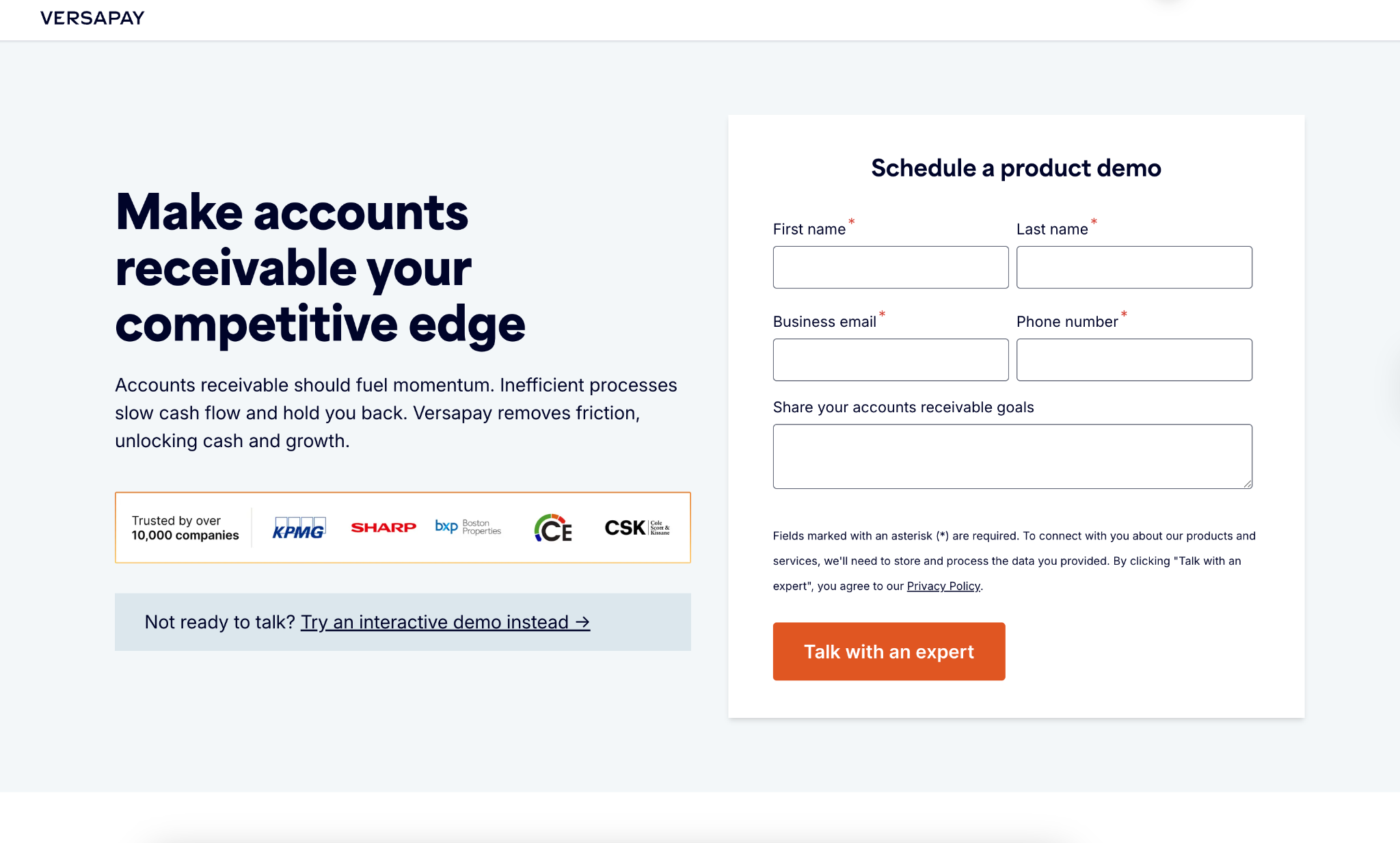Click the Versapay logo in the header
Viewport: 1400px width, 843px height.
(x=92, y=18)
